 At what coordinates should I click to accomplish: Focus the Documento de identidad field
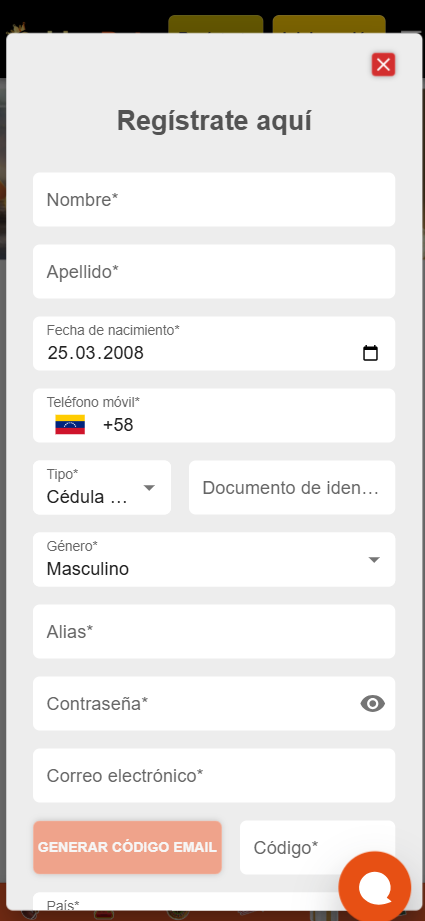[x=292, y=488]
